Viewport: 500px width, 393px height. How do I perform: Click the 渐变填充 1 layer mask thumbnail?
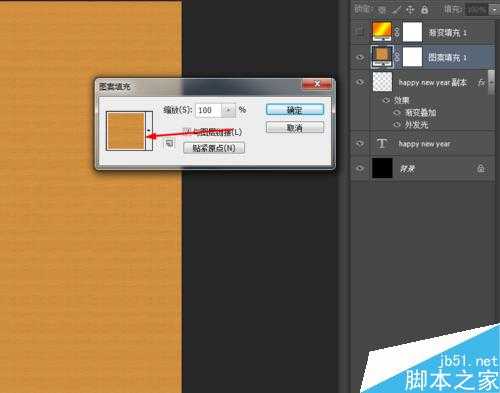(412, 32)
